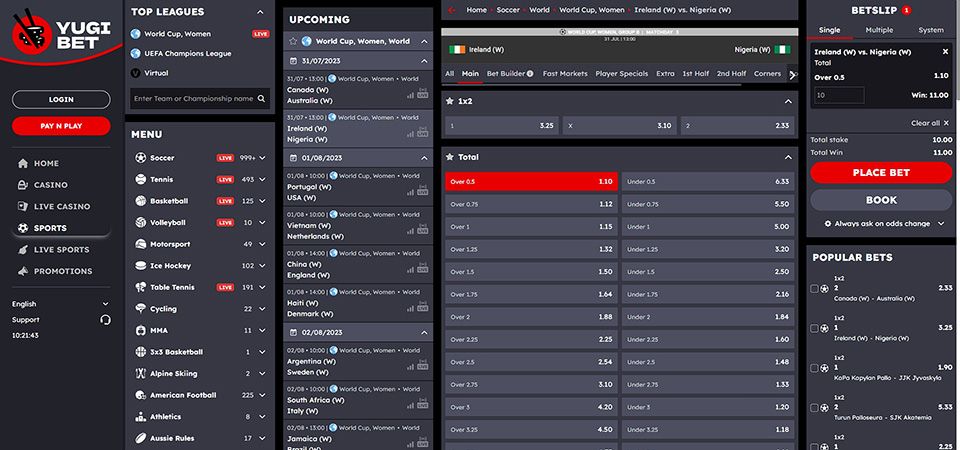Collapse the World Cup, Women, World section
The width and height of the screenshot is (960, 450).
coord(424,41)
